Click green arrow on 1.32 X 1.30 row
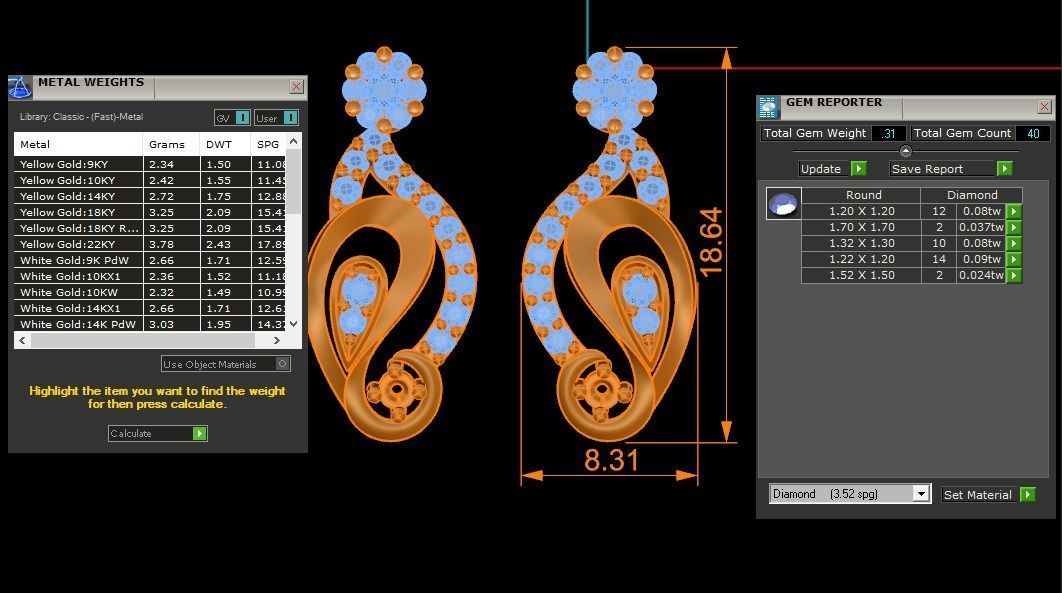The height and width of the screenshot is (593, 1062). pos(1014,243)
